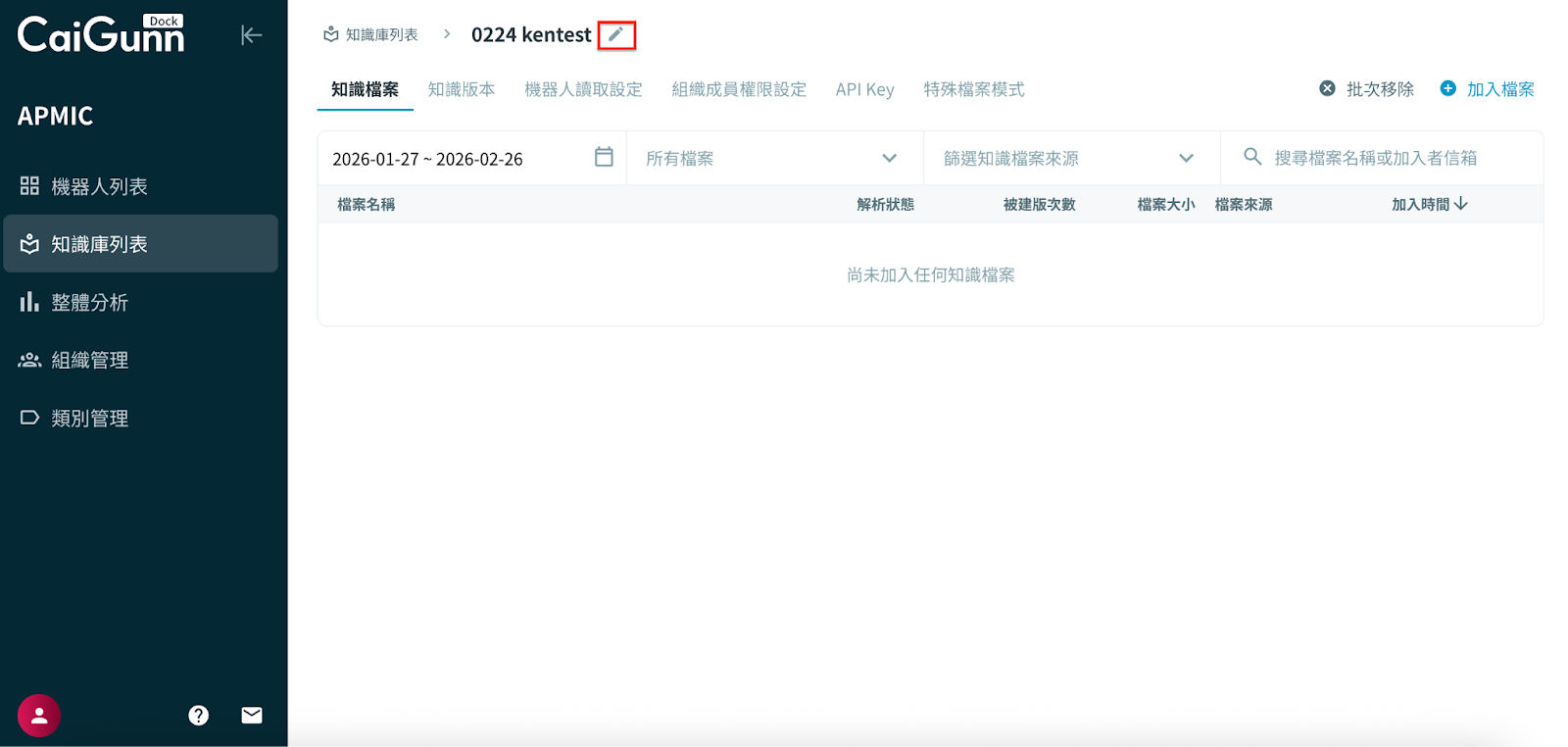Image resolution: width=1568 pixels, height=747 pixels.
Task: Switch to the 知識版本 tab
Action: [462, 89]
